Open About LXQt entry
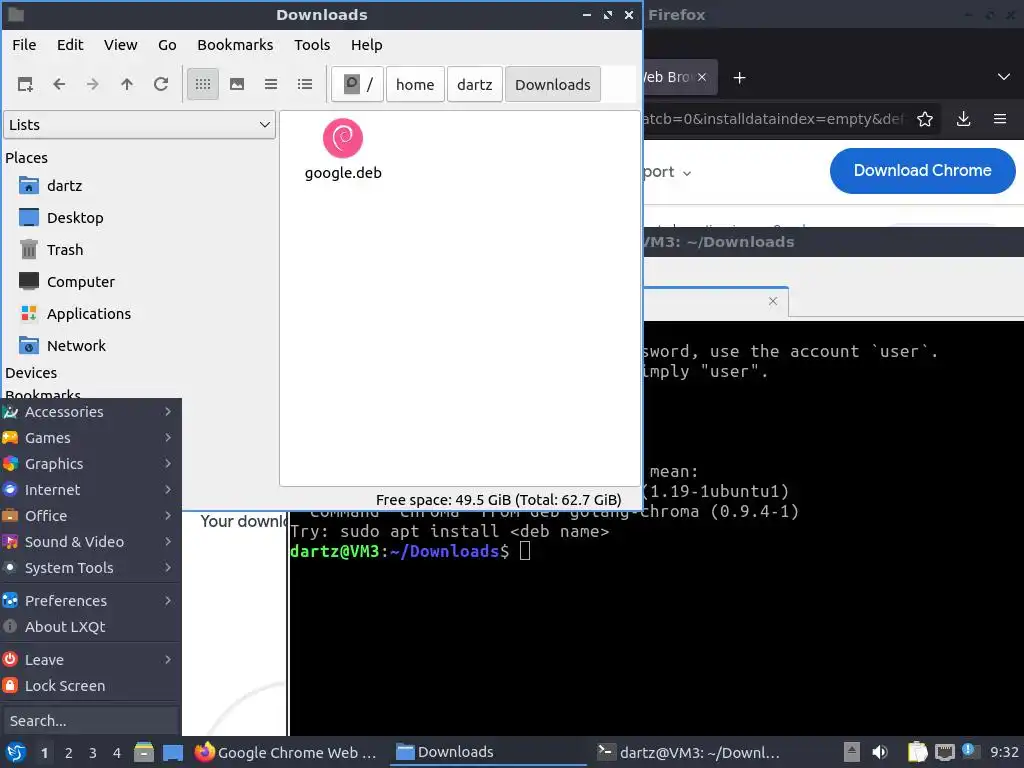Viewport: 1024px width, 768px height. pyautogui.click(x=90, y=627)
